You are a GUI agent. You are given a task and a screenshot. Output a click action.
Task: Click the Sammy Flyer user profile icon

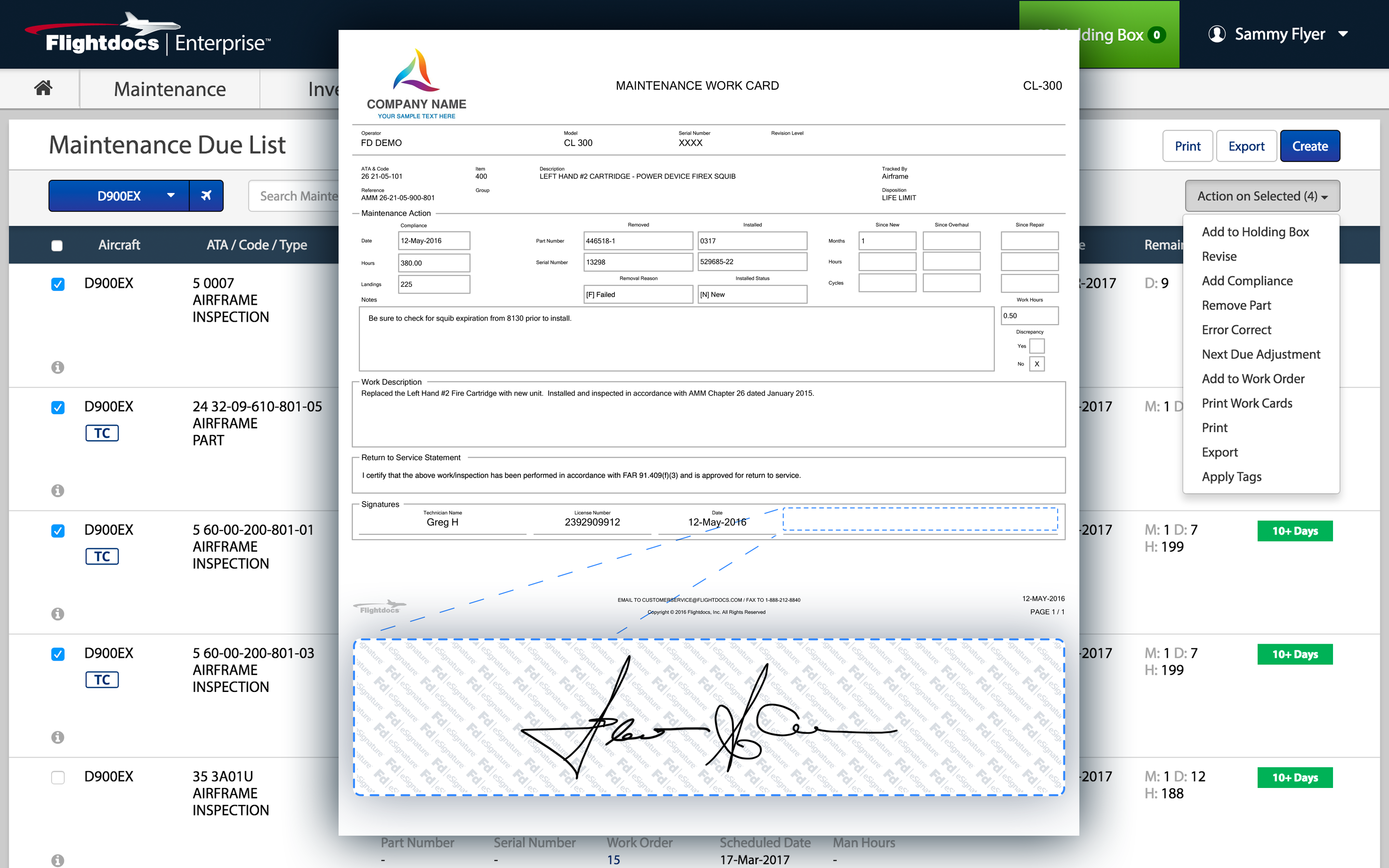tap(1216, 34)
